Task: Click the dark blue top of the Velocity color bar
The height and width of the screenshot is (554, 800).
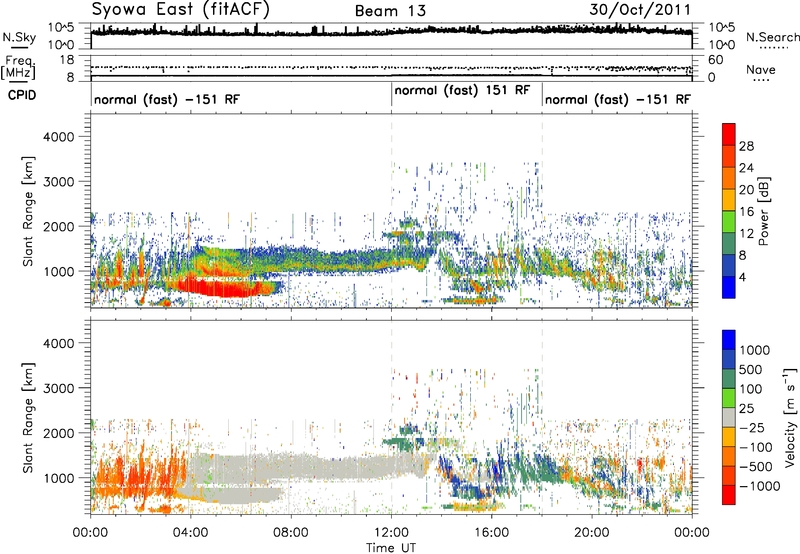Action: click(729, 340)
